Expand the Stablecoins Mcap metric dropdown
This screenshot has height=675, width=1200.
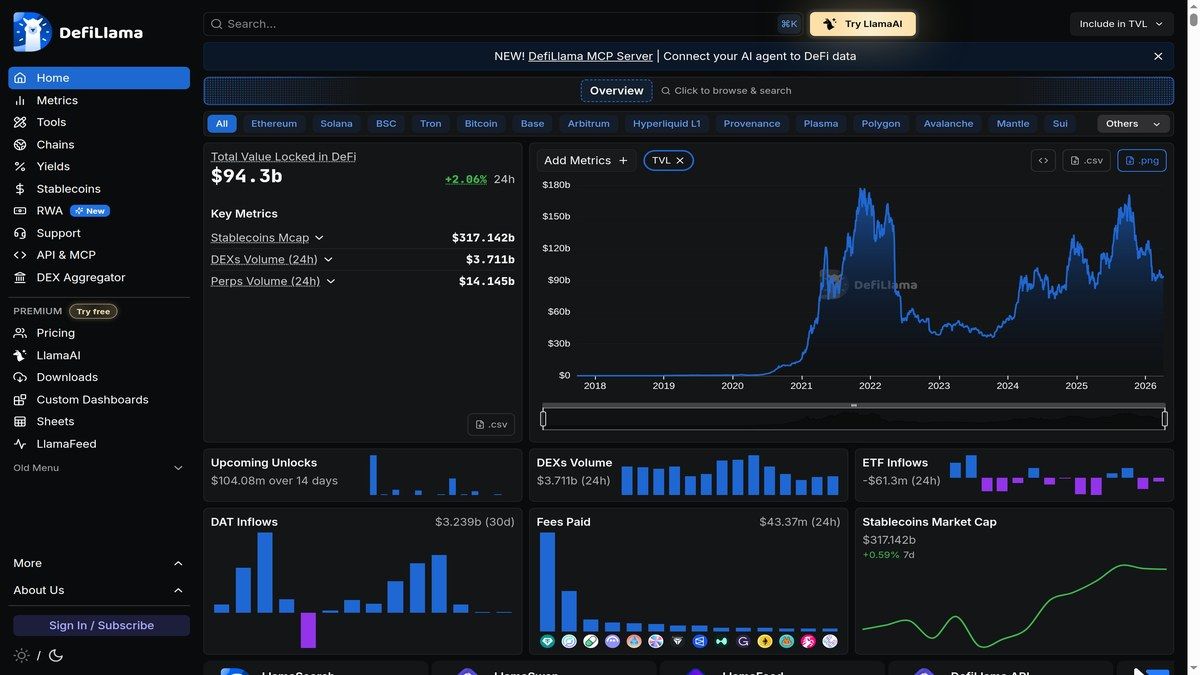[x=318, y=237]
